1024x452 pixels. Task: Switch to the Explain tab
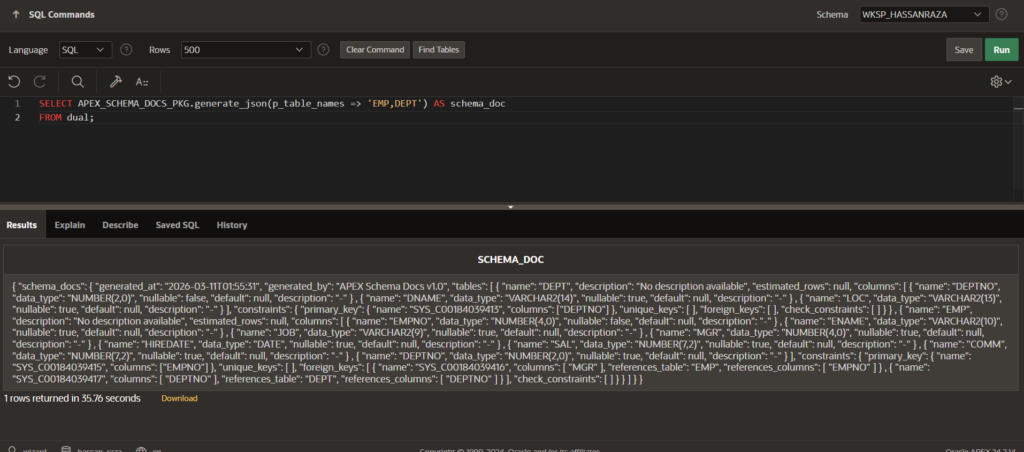pyautogui.click(x=69, y=225)
